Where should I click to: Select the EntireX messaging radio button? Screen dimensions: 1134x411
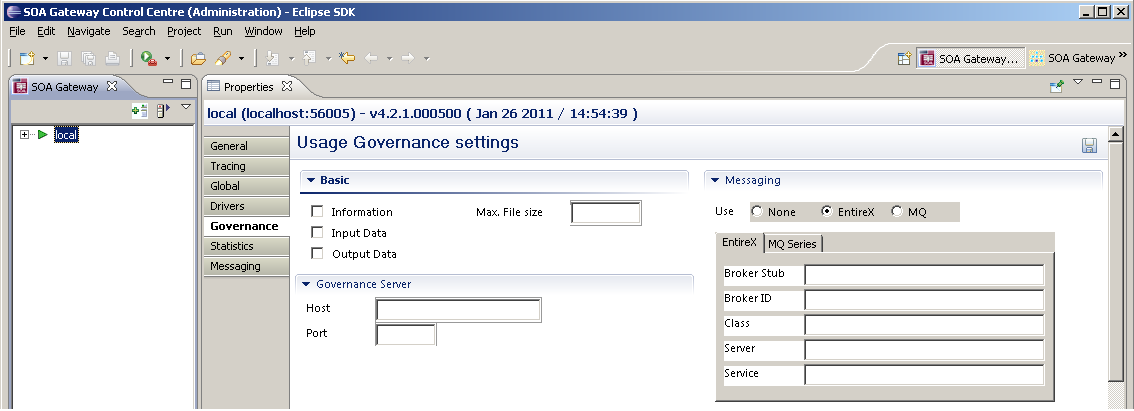pos(827,211)
